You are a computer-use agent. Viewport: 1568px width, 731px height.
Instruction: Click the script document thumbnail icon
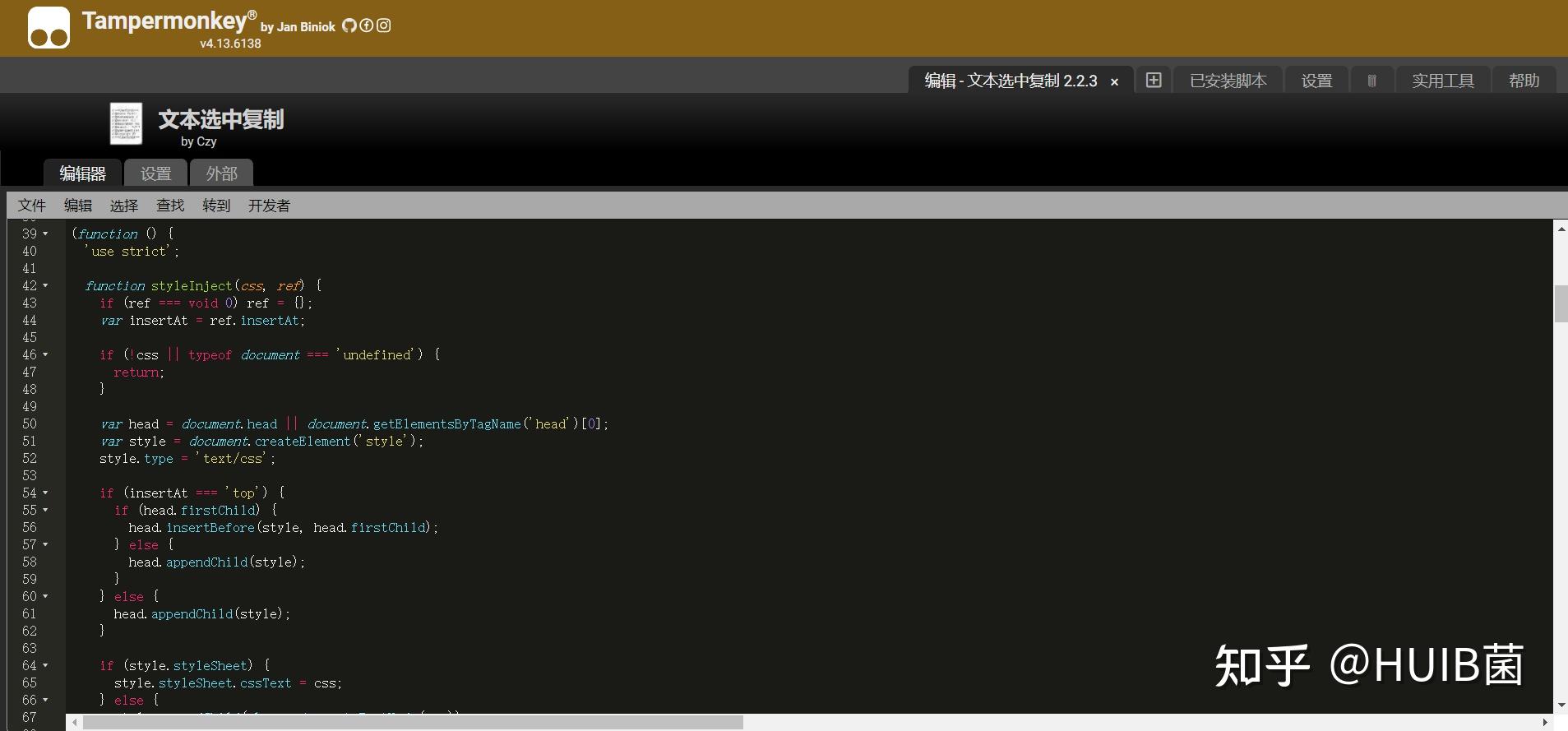[126, 123]
